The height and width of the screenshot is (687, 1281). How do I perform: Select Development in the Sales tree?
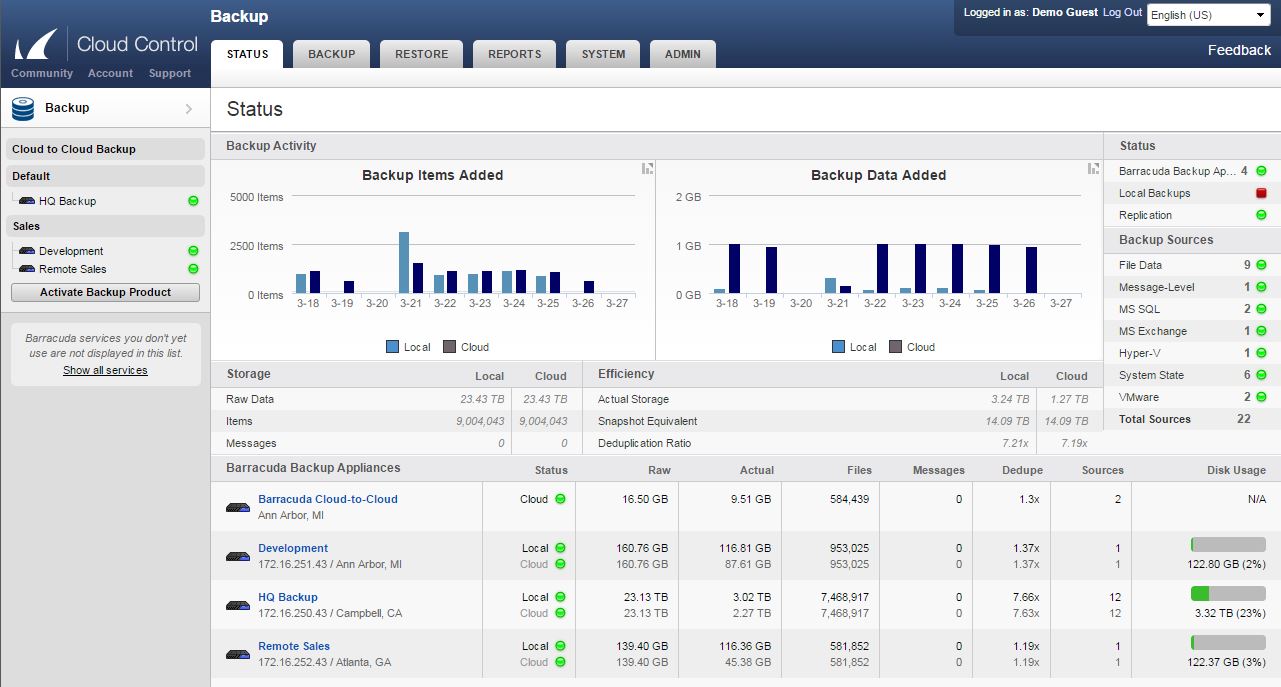click(71, 251)
